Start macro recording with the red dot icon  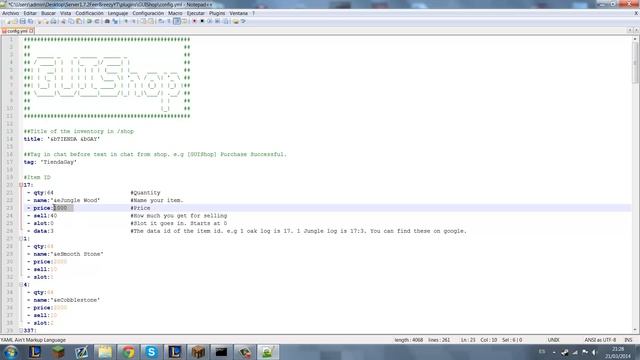tap(194, 21)
